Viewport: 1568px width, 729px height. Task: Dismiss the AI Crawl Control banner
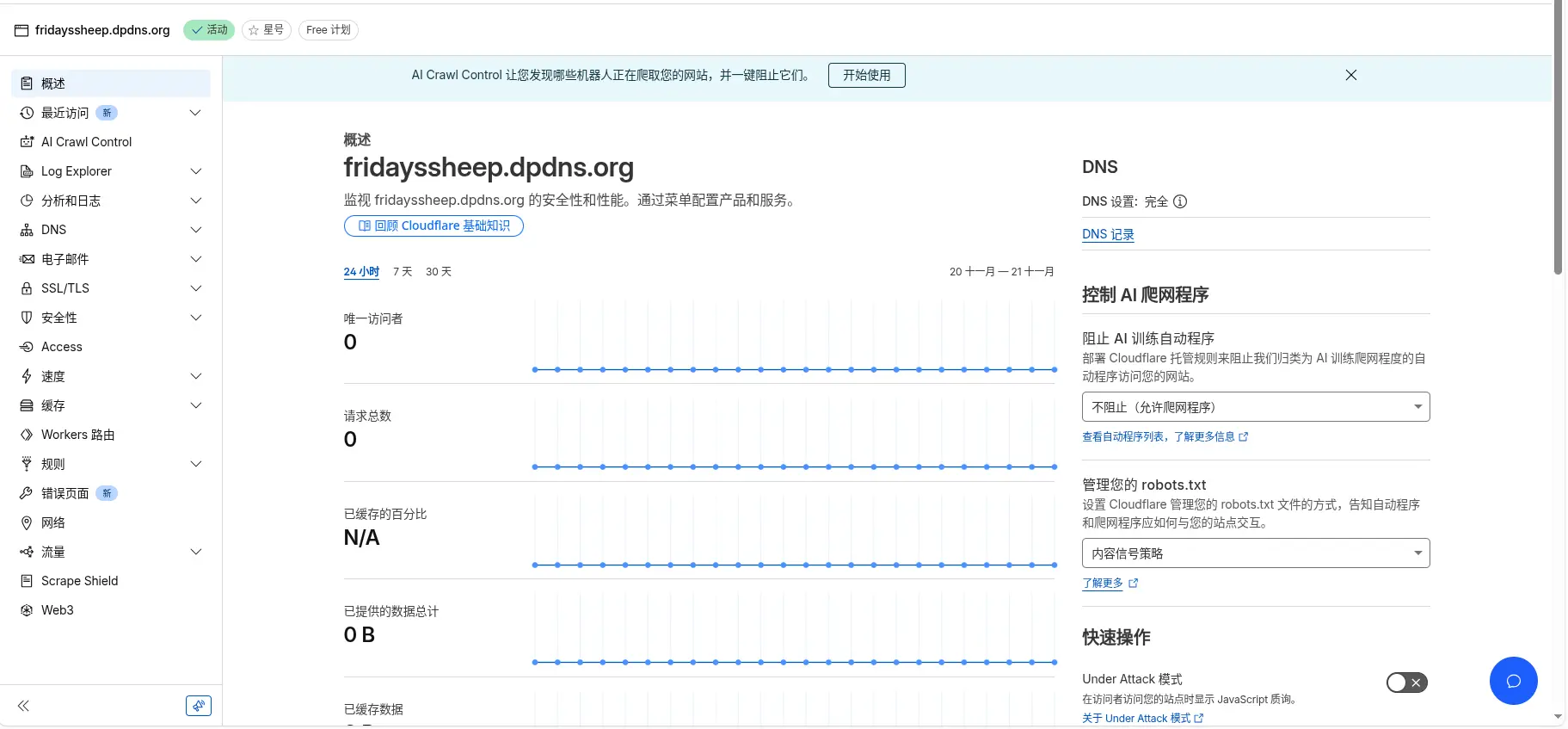[x=1351, y=75]
